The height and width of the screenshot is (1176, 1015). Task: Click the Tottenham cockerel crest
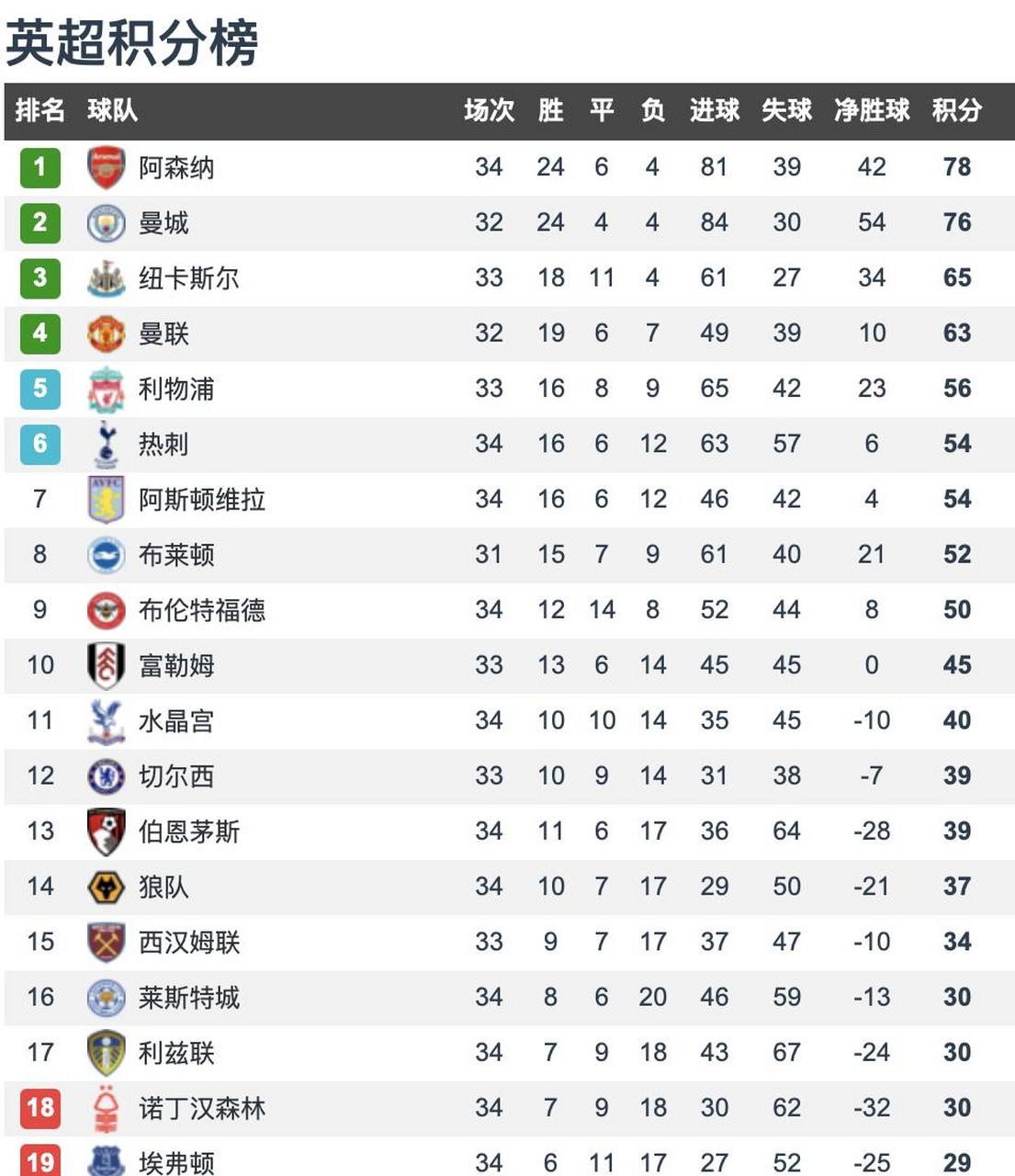(106, 445)
